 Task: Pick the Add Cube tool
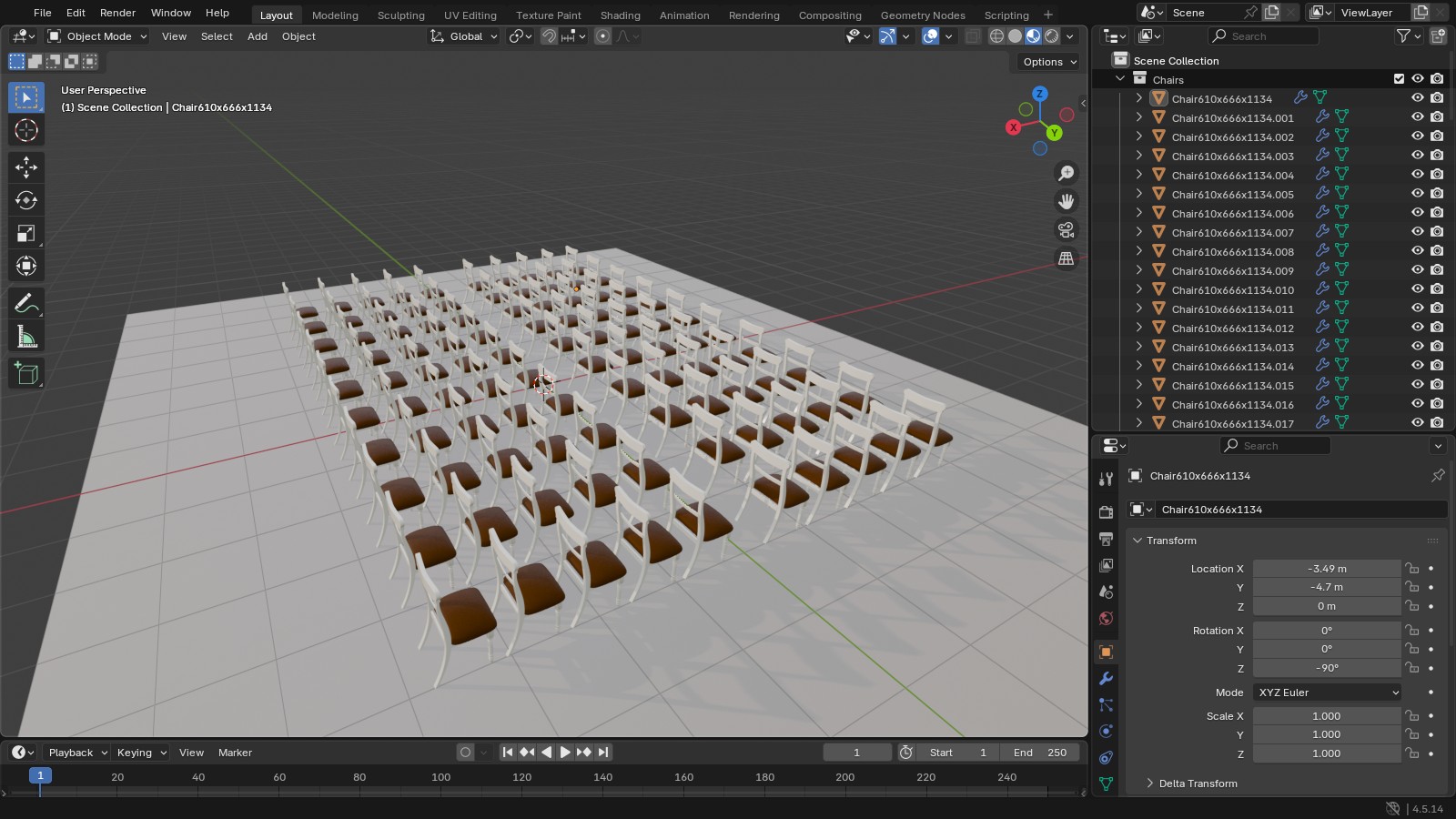26,373
